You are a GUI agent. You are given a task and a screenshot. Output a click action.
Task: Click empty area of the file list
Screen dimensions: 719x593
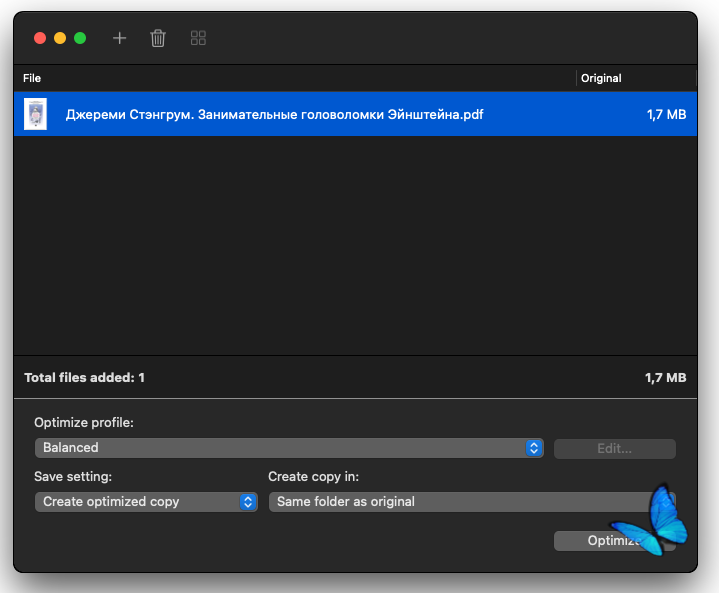point(350,250)
